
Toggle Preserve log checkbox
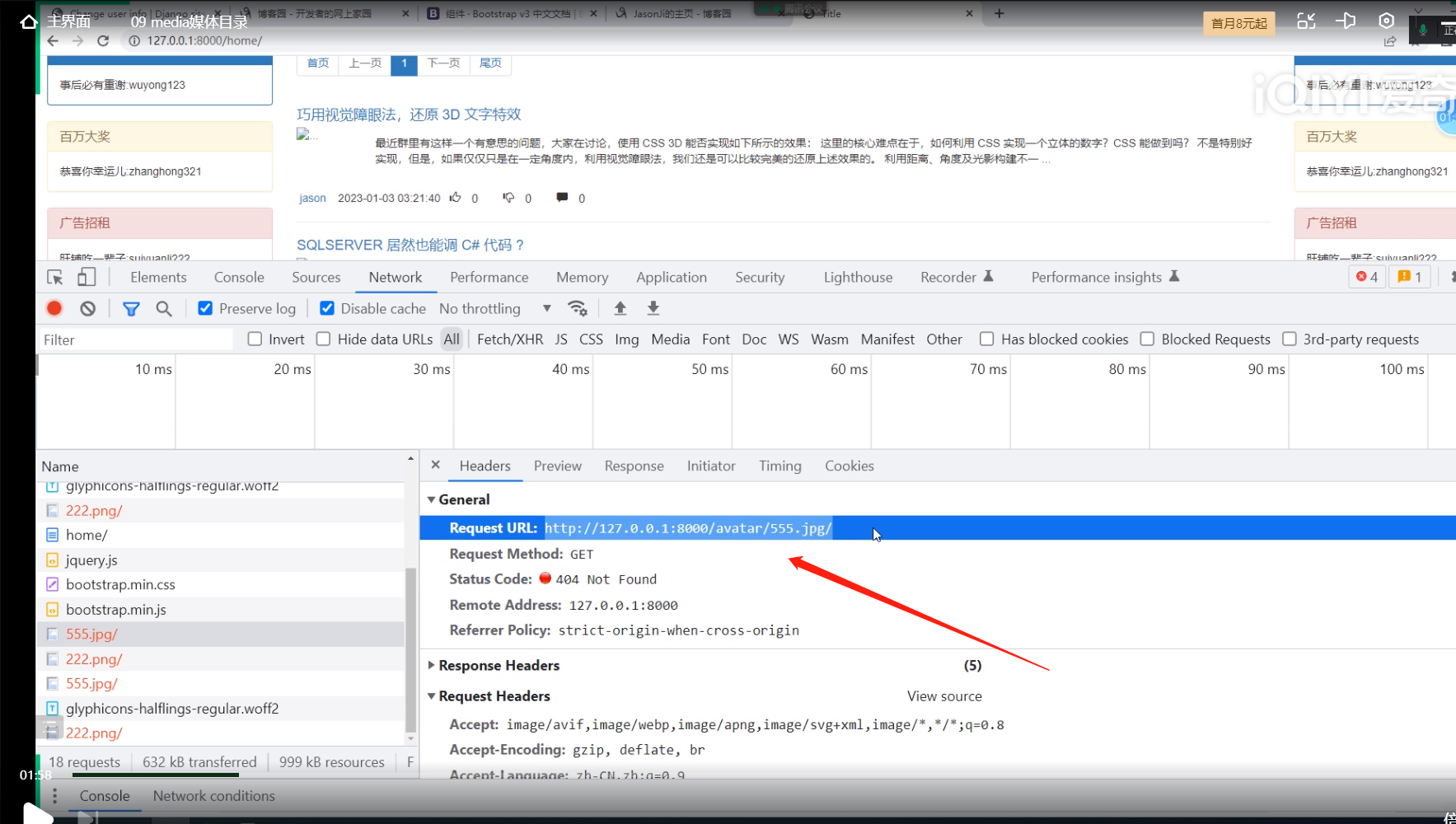[x=205, y=308]
